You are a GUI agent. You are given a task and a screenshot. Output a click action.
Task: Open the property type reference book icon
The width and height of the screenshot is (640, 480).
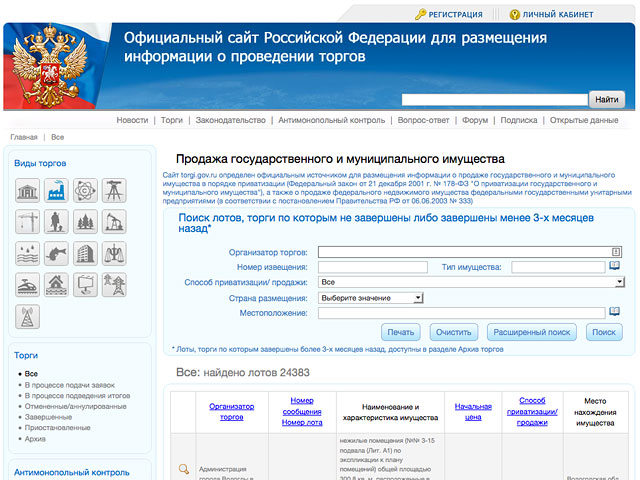[615, 267]
